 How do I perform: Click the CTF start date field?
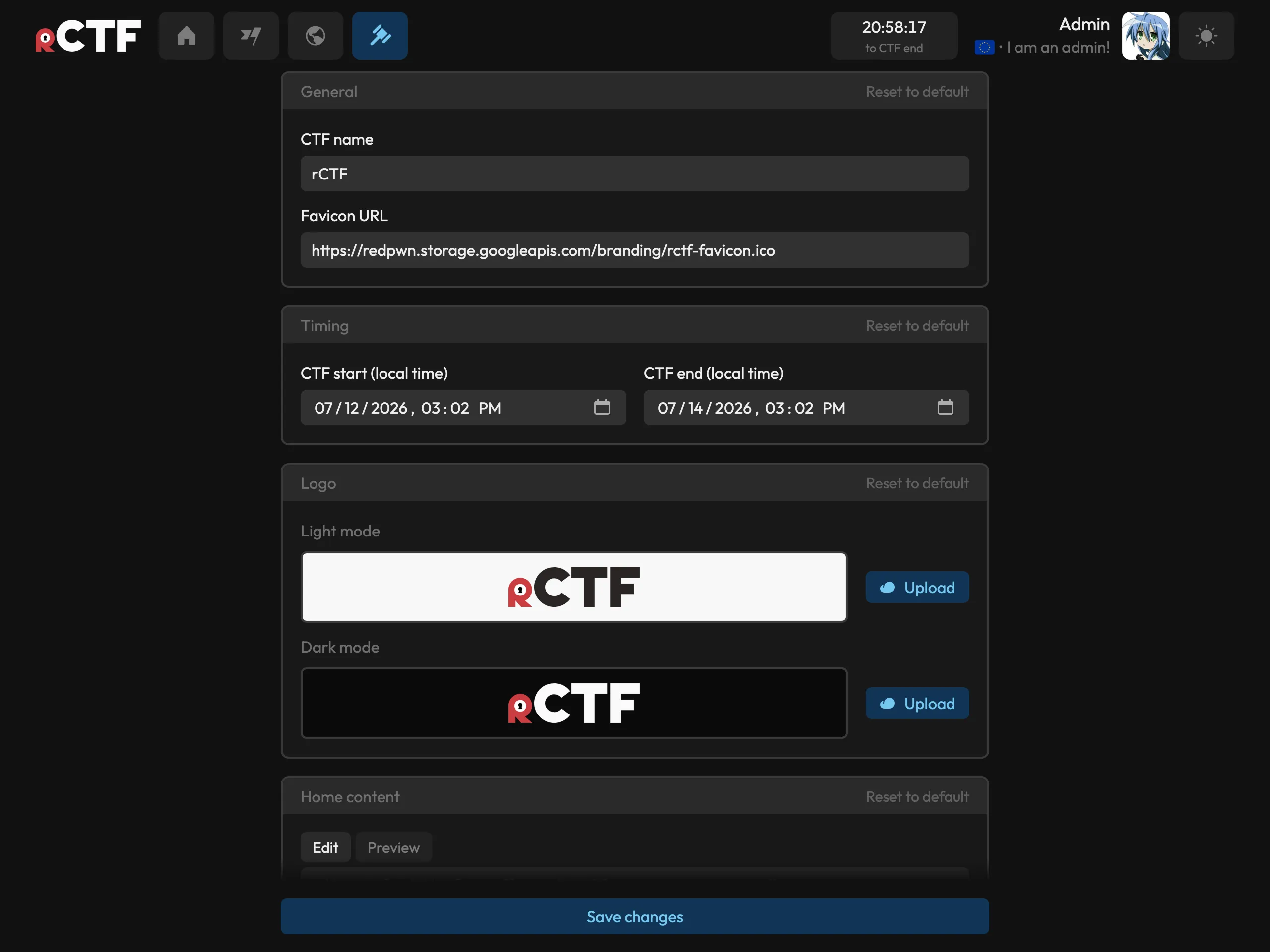[463, 408]
